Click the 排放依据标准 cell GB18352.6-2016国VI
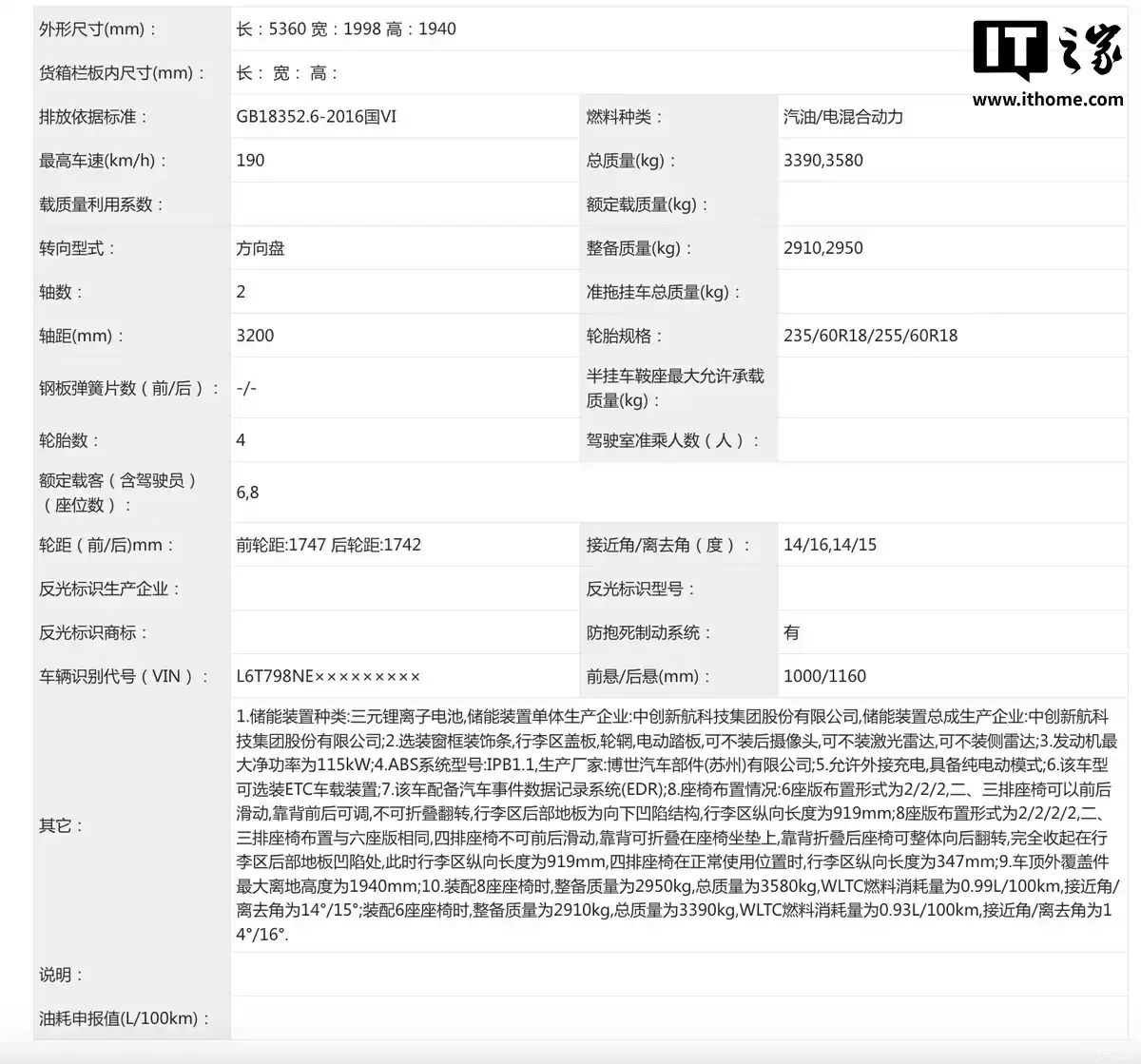 point(318,116)
